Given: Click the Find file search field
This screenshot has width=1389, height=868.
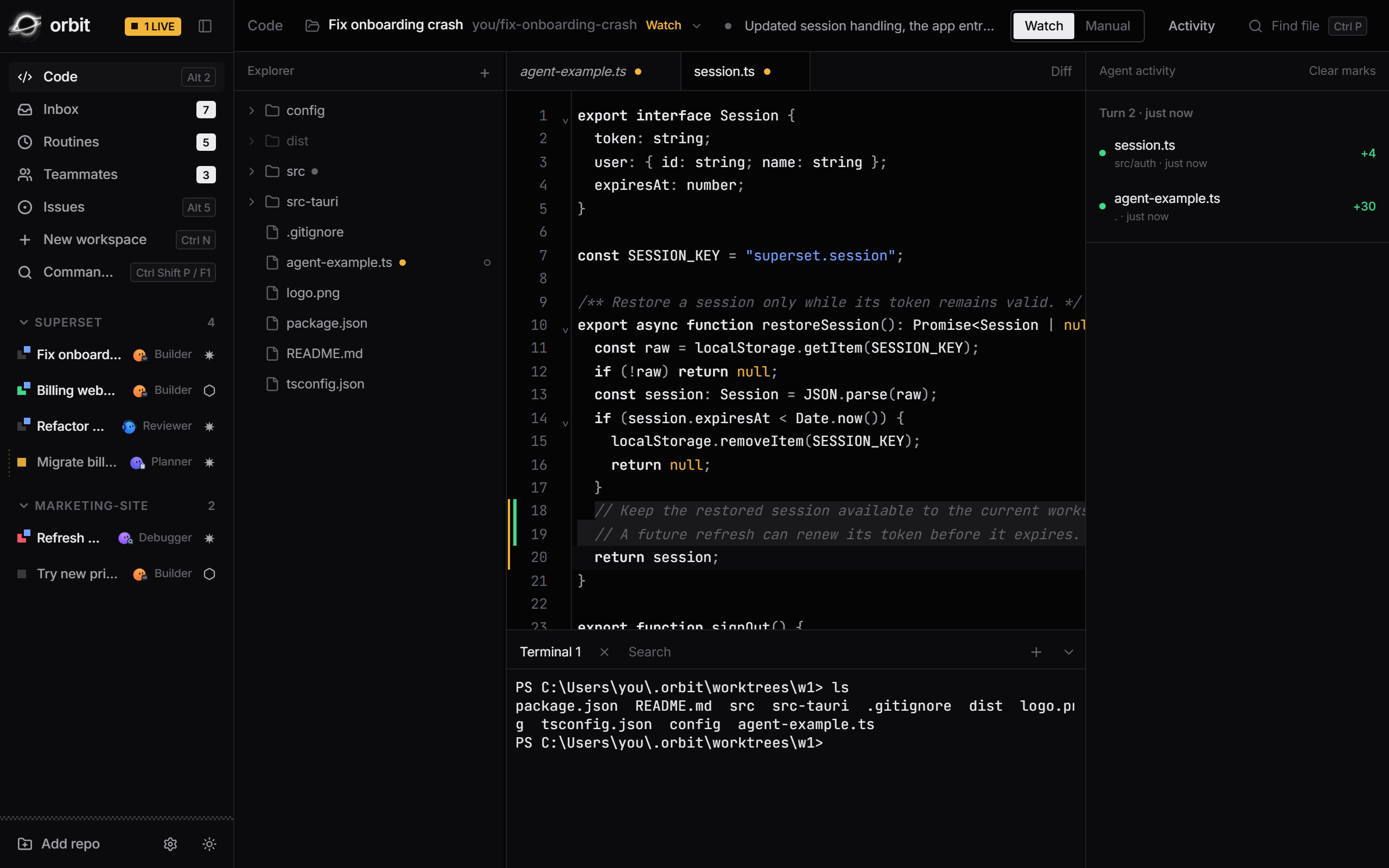Looking at the screenshot, I should click(x=1308, y=26).
